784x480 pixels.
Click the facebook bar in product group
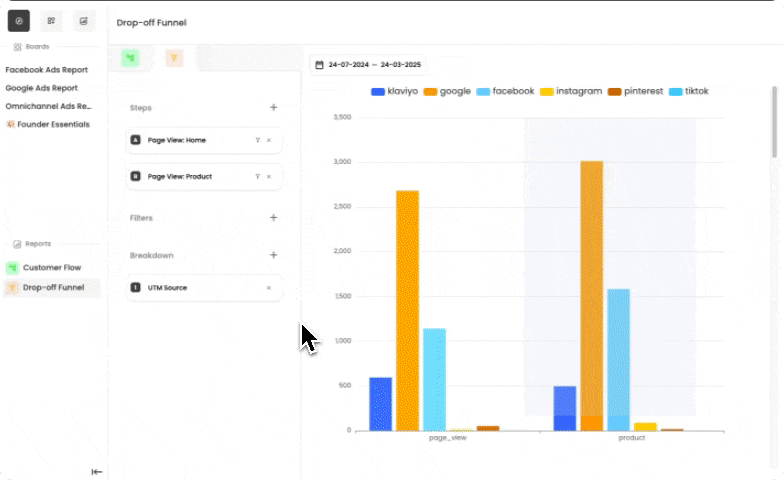[618, 360]
